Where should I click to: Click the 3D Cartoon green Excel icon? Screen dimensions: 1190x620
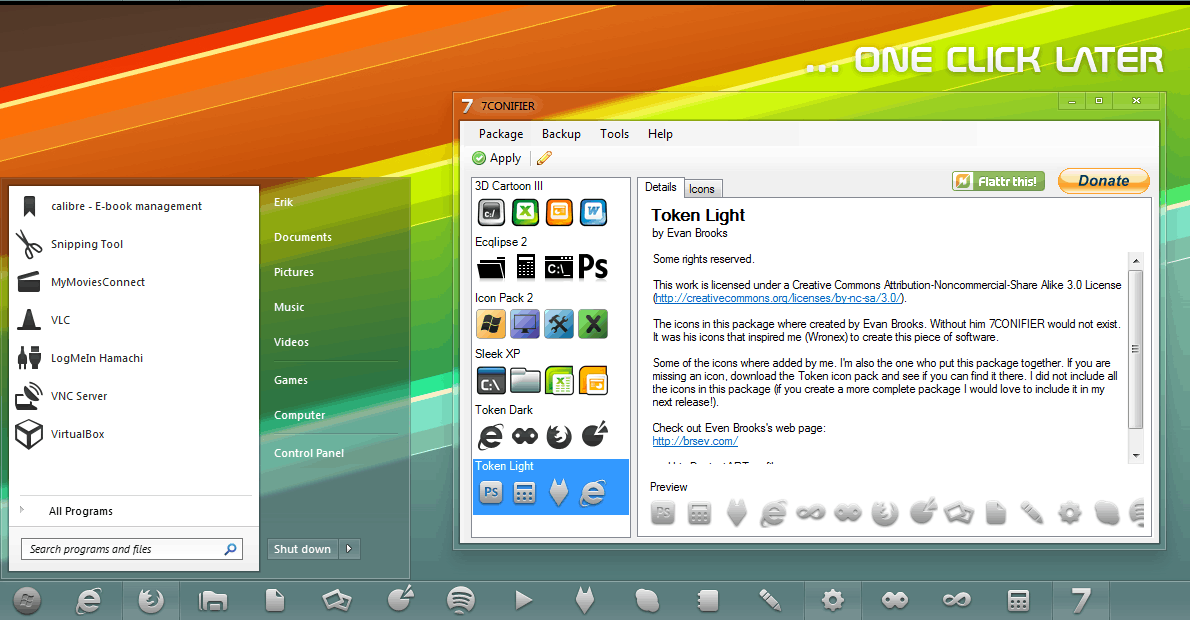525,212
